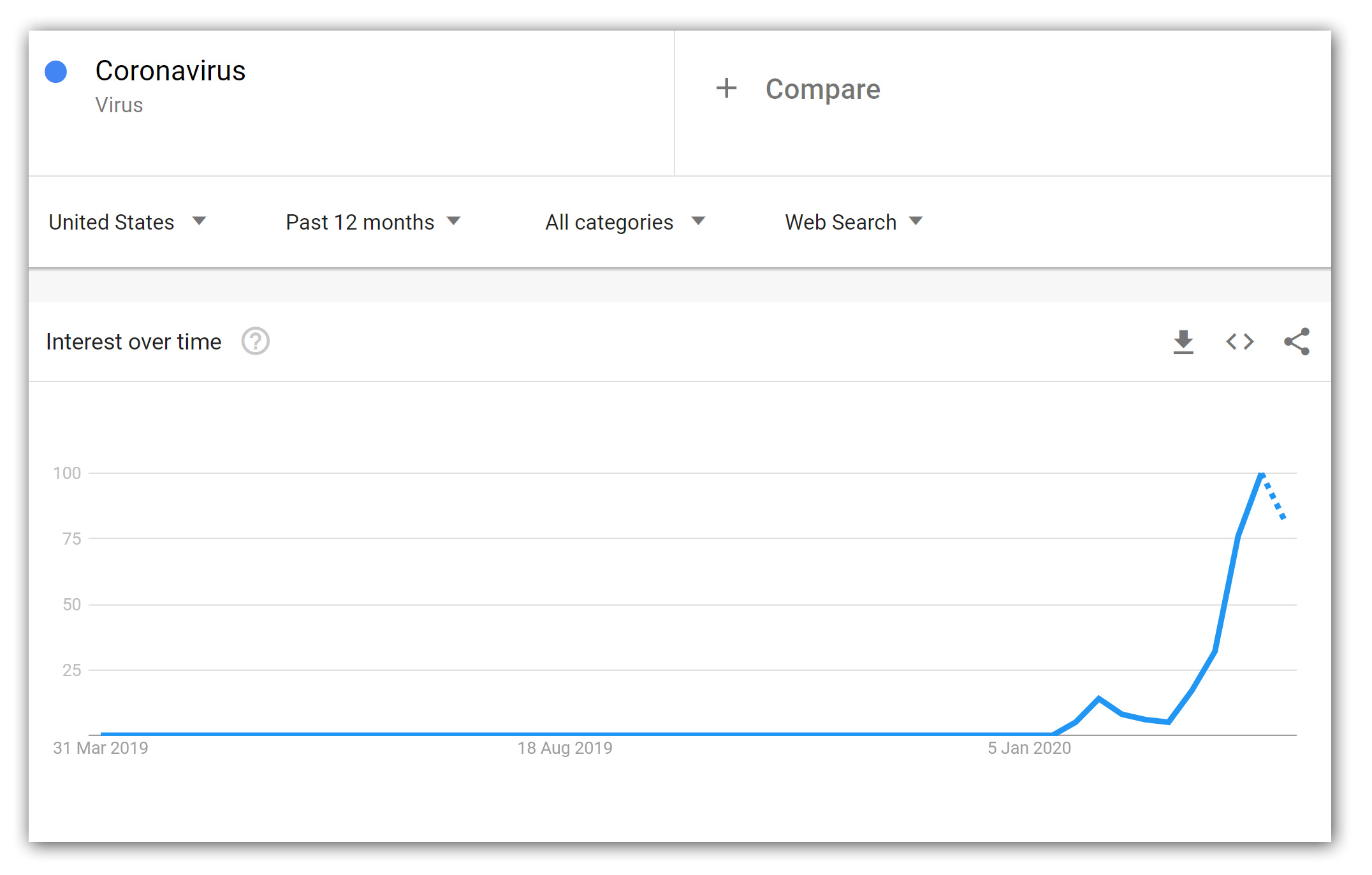The image size is (1372, 875).
Task: Open the Past 12 months dropdown
Action: tap(373, 222)
